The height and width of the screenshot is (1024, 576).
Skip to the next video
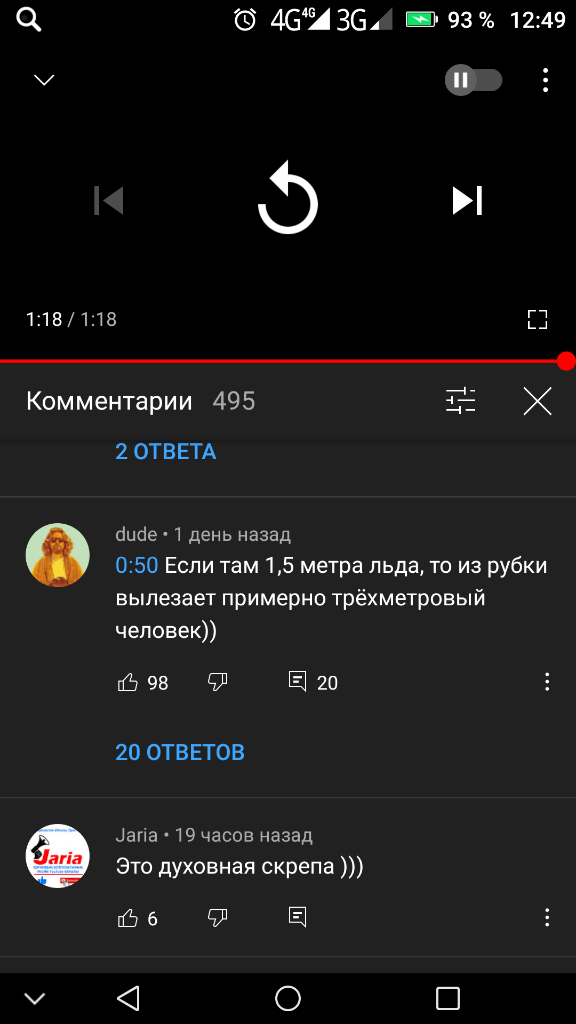coord(468,200)
